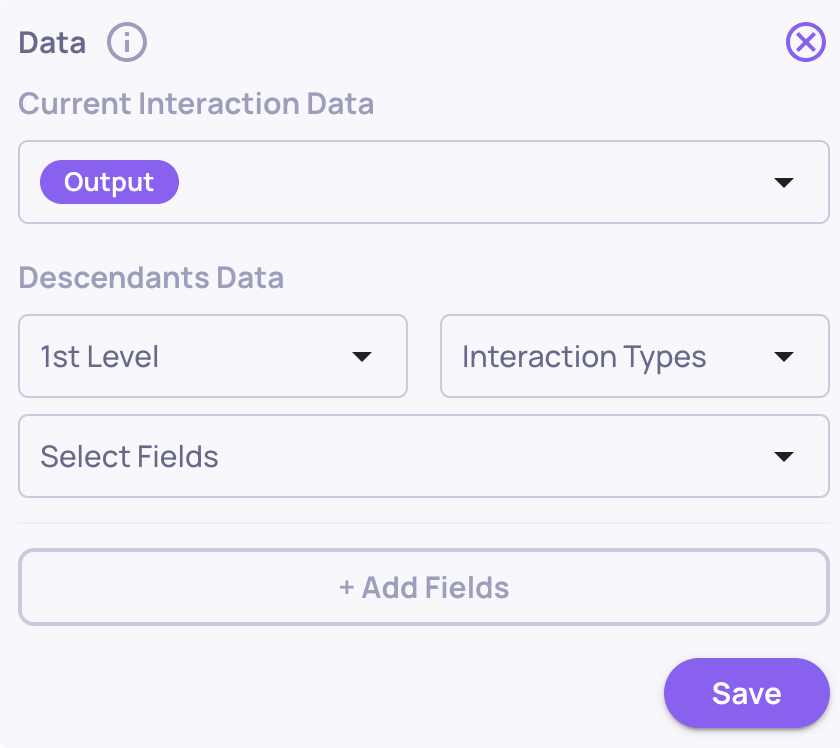
Task: Click the 1st Level text
Action: coord(100,357)
